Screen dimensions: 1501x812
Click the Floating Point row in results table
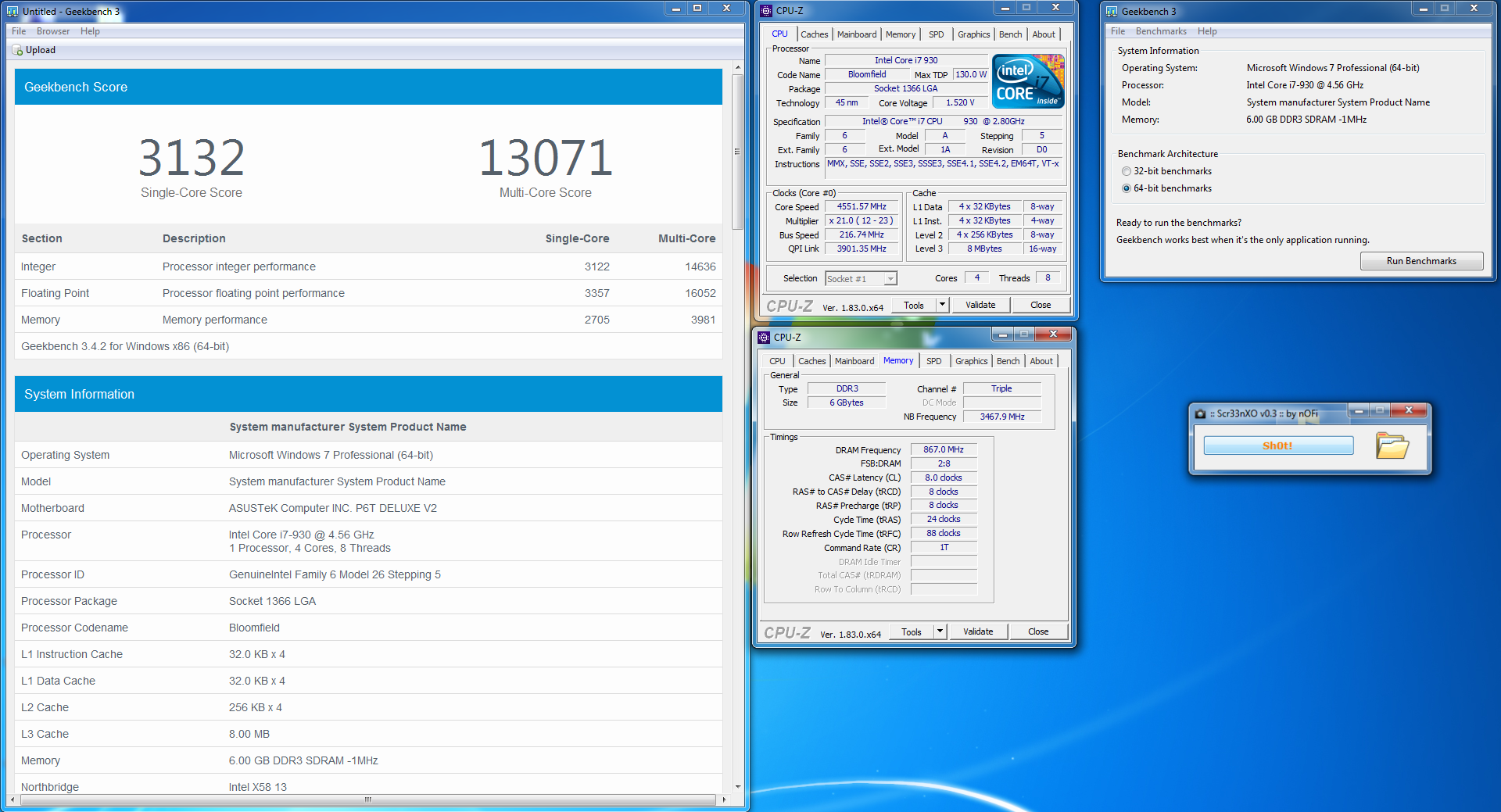tap(368, 293)
